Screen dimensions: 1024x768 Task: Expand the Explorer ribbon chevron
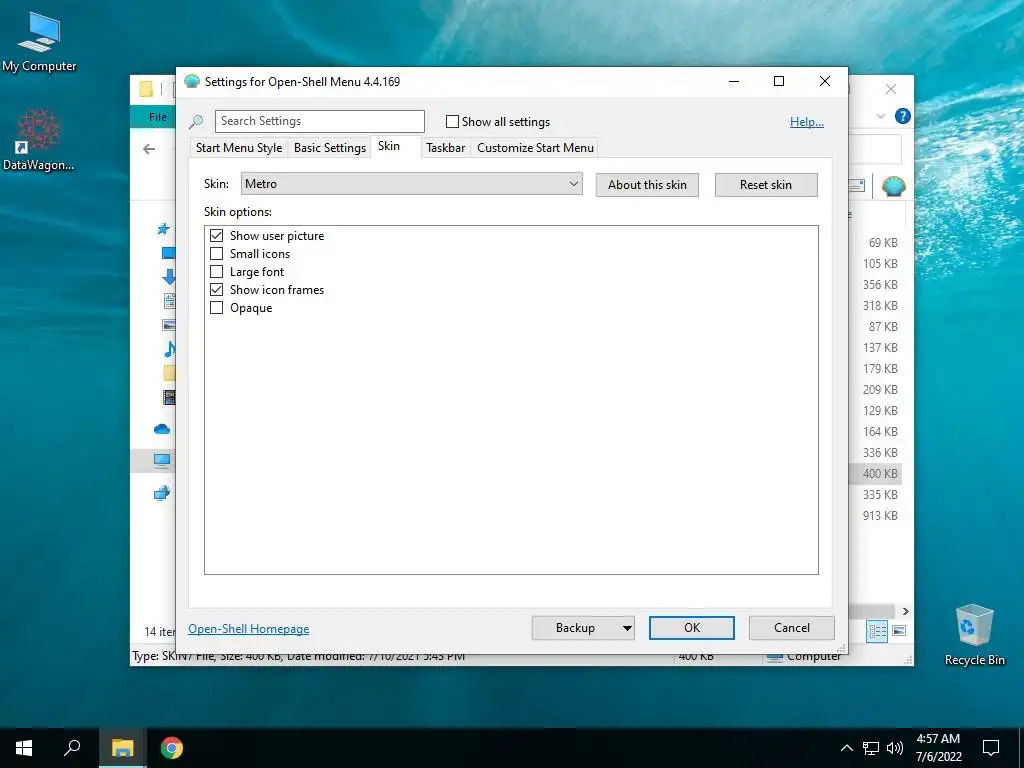(880, 116)
